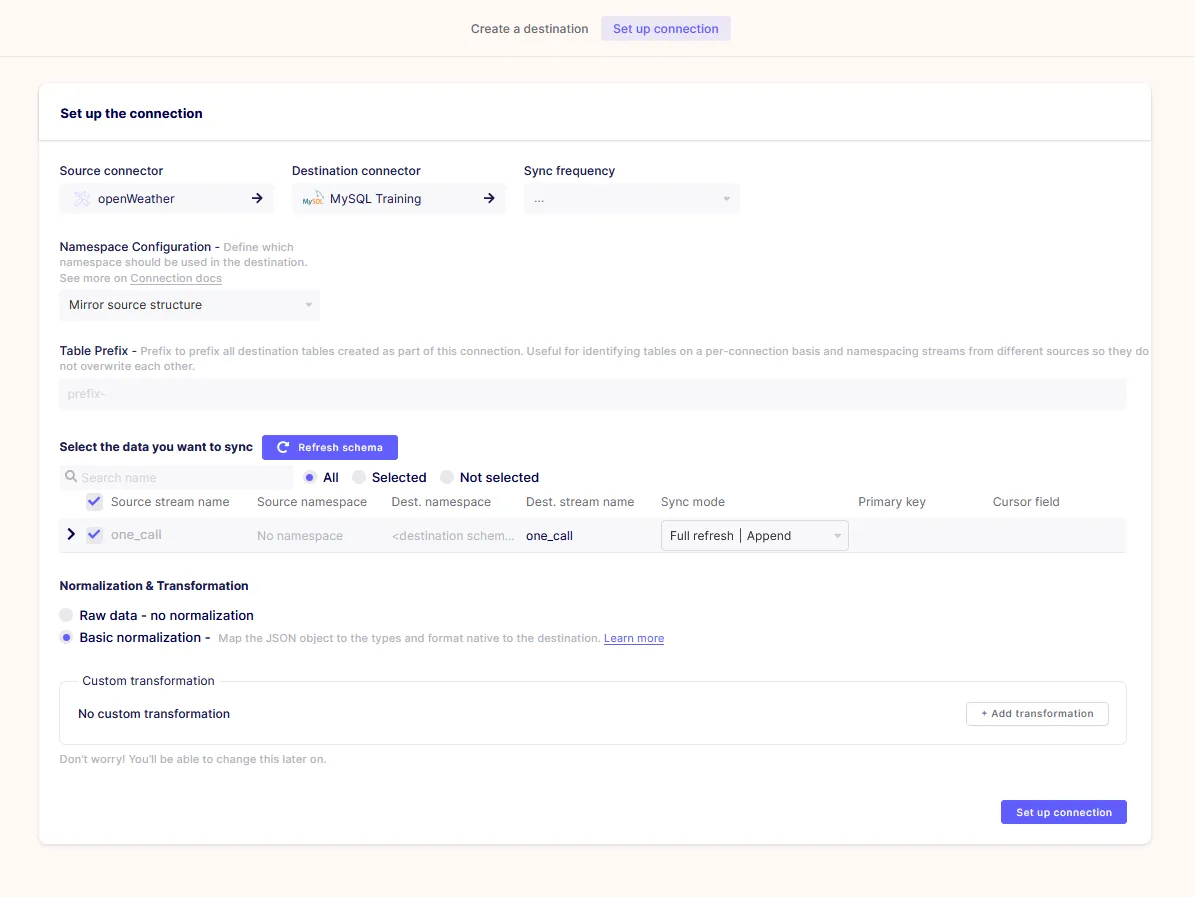
Task: Click the search magnifier icon
Action: tap(71, 476)
